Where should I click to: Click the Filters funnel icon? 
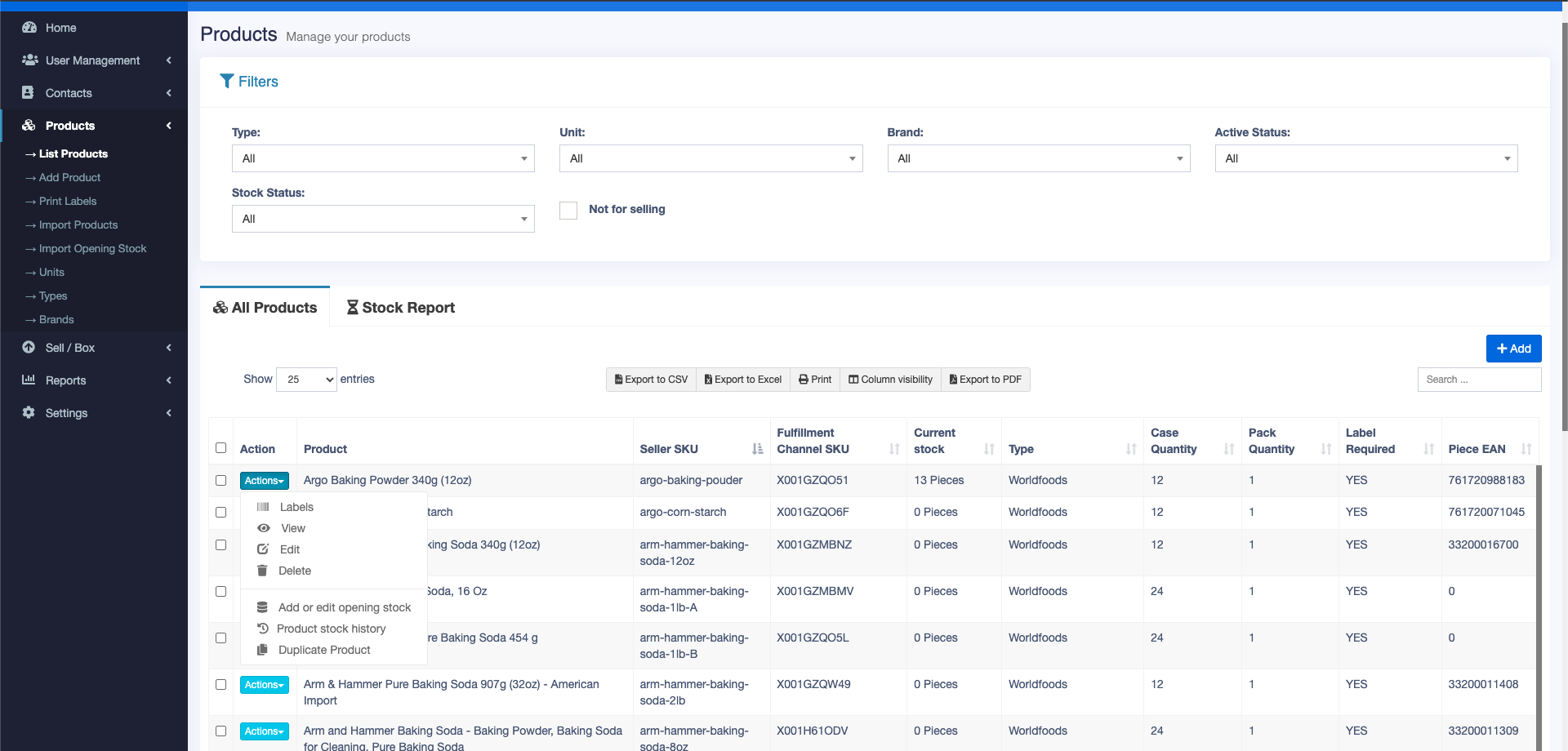click(x=227, y=81)
